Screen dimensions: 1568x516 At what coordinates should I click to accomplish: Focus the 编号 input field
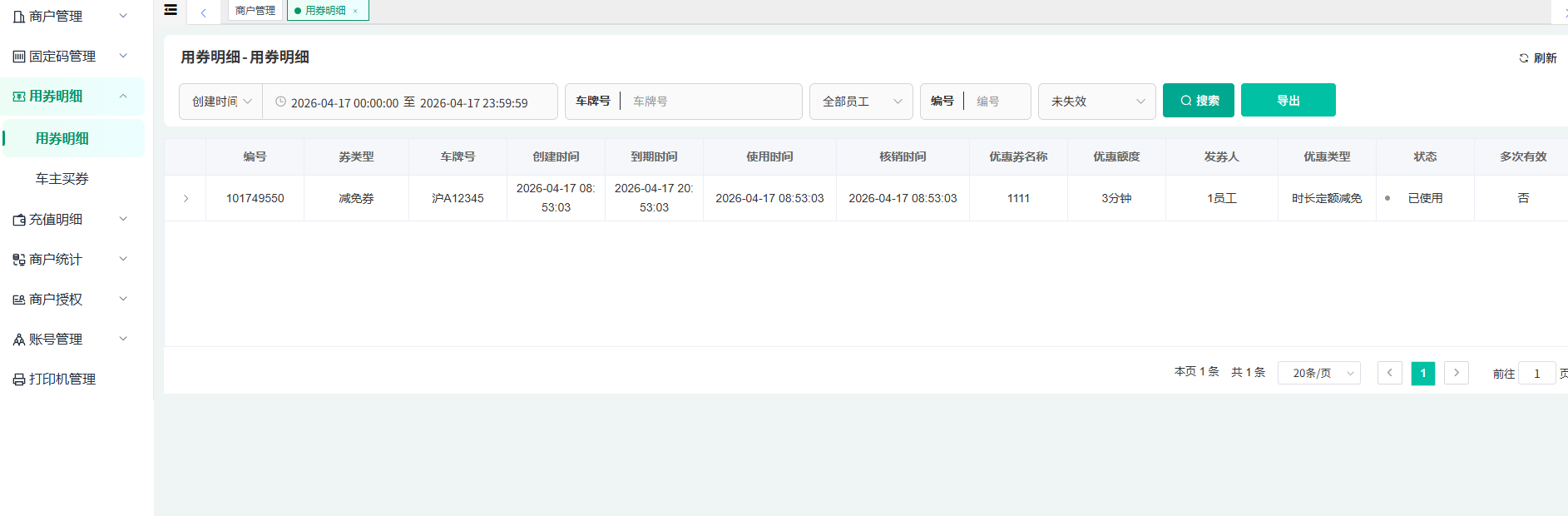[998, 102]
